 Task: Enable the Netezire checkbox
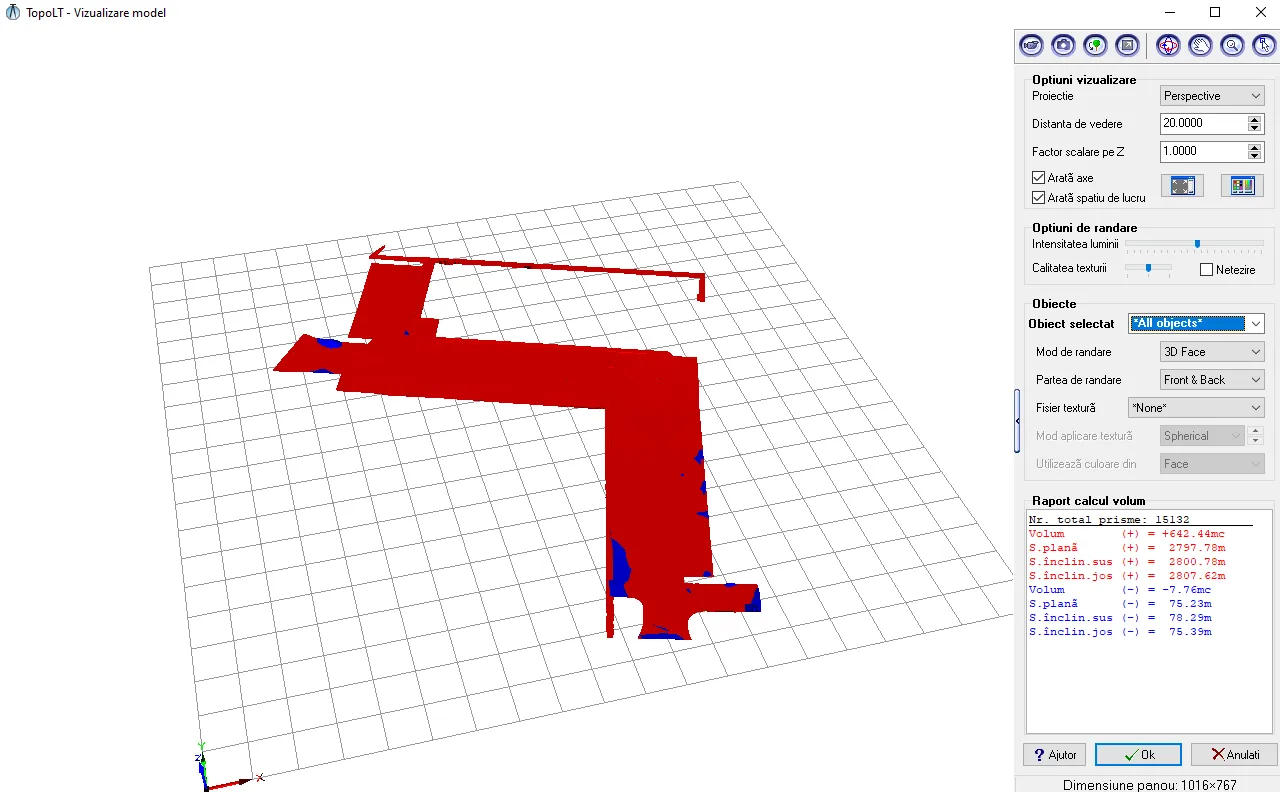(x=1206, y=270)
